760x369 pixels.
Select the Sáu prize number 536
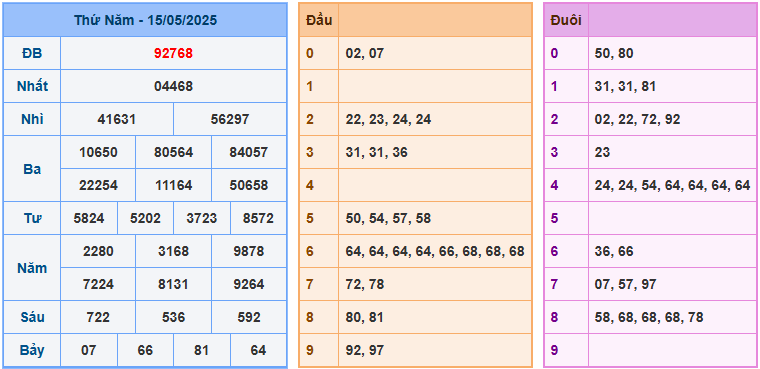pos(174,317)
